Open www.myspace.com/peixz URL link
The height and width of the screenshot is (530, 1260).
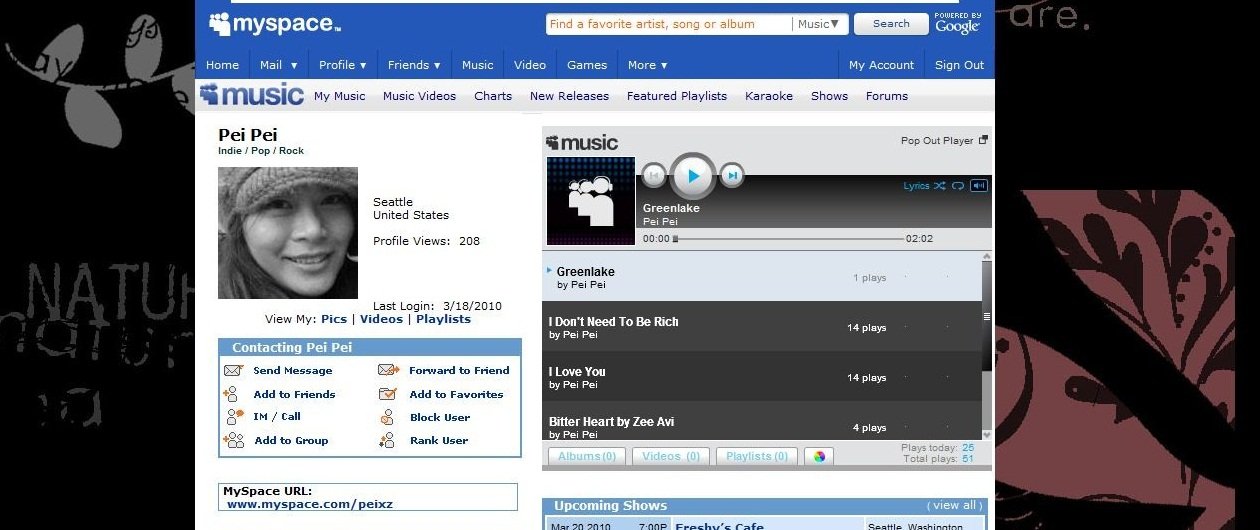pyautogui.click(x=310, y=504)
